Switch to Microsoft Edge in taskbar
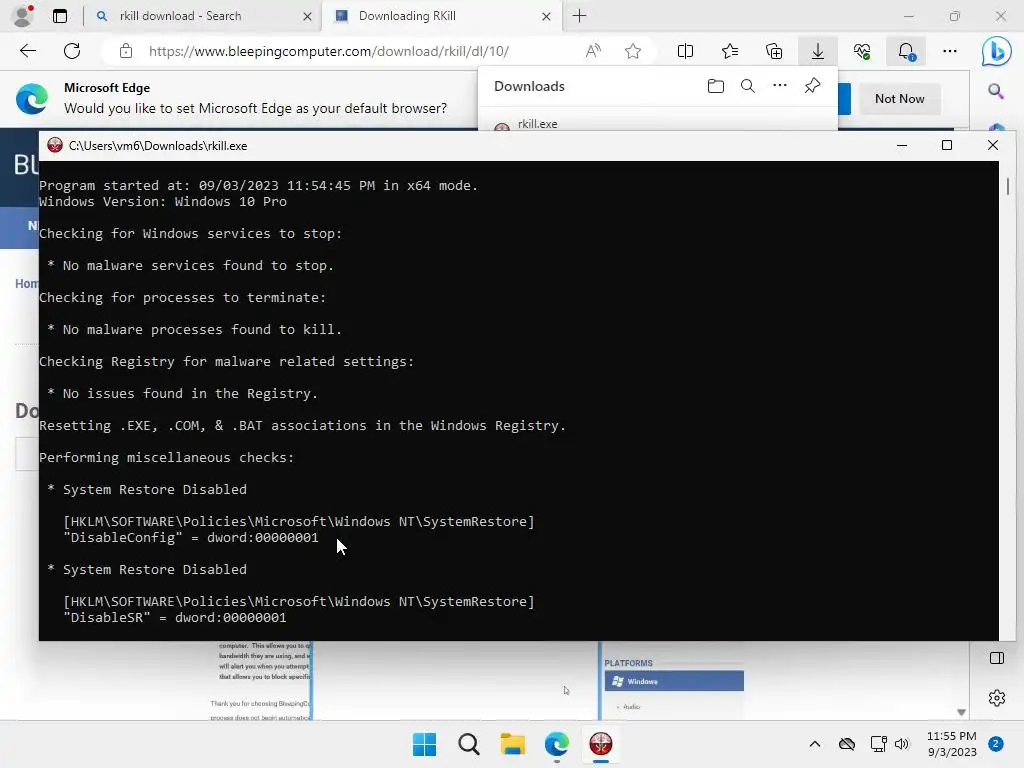This screenshot has width=1024, height=768. coord(556,744)
